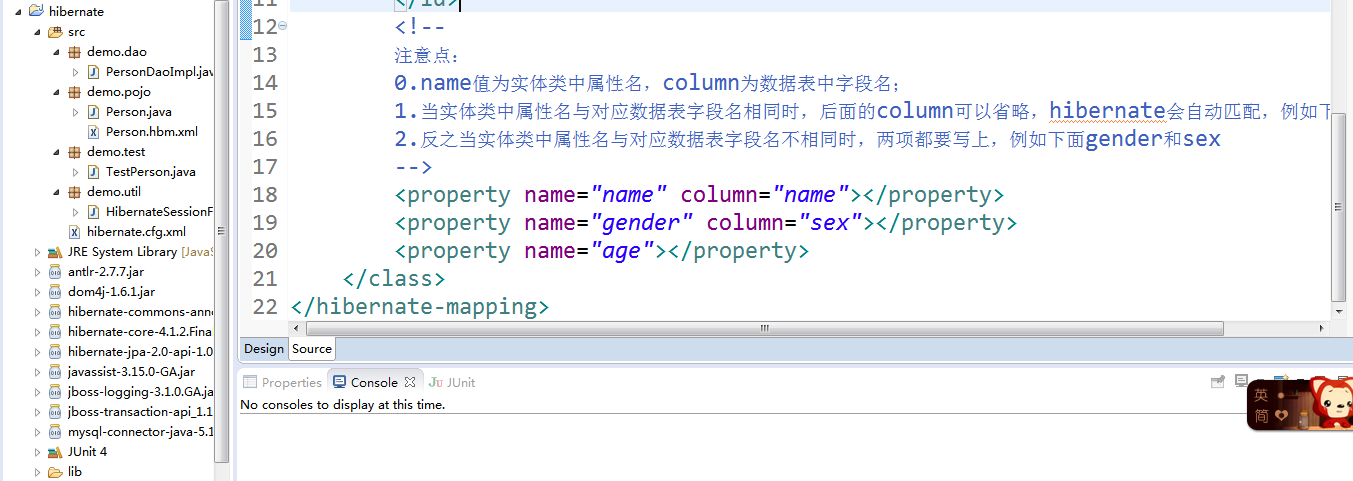Click the JUnit 4 library icon
Viewport: 1353px width, 481px height.
(55, 452)
